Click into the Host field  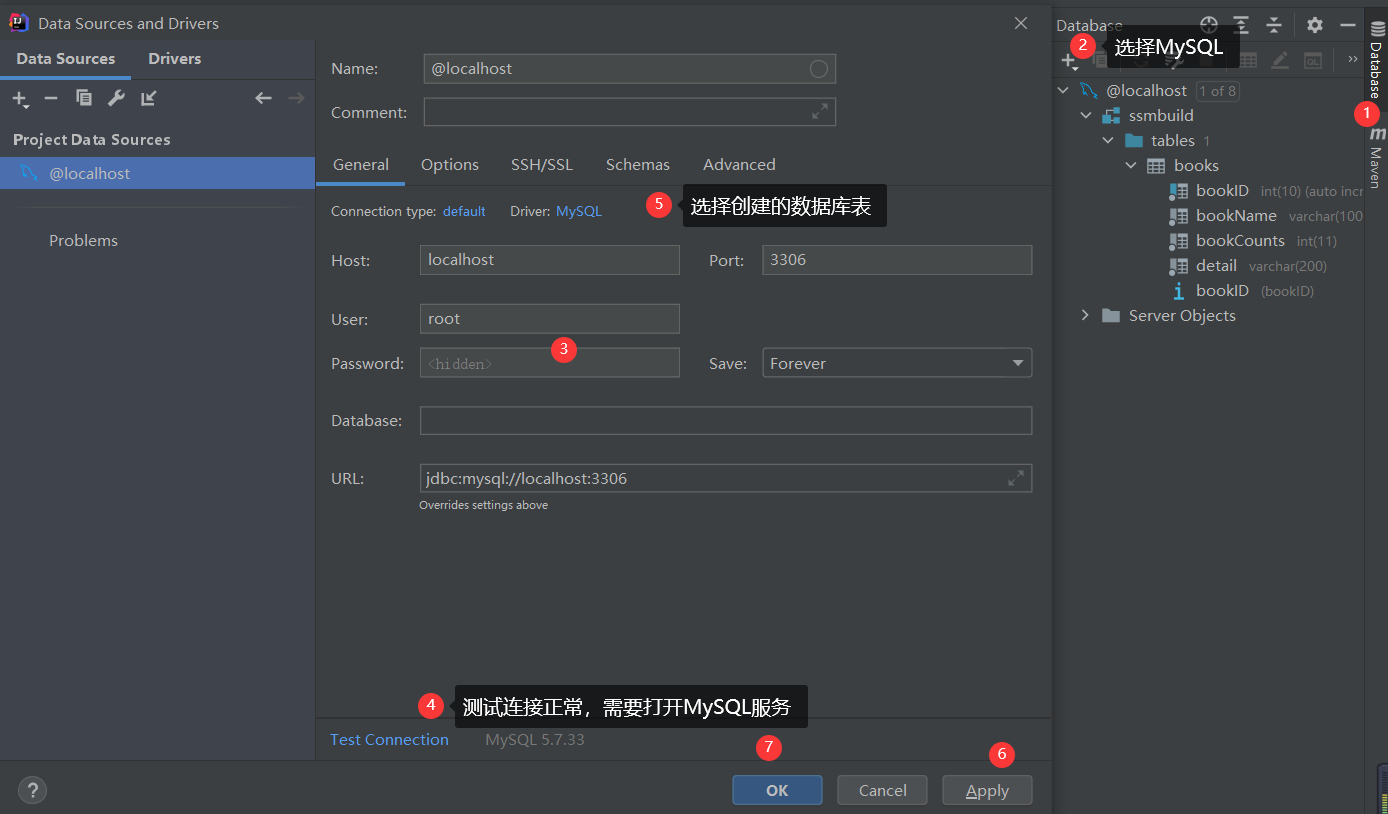click(x=550, y=260)
